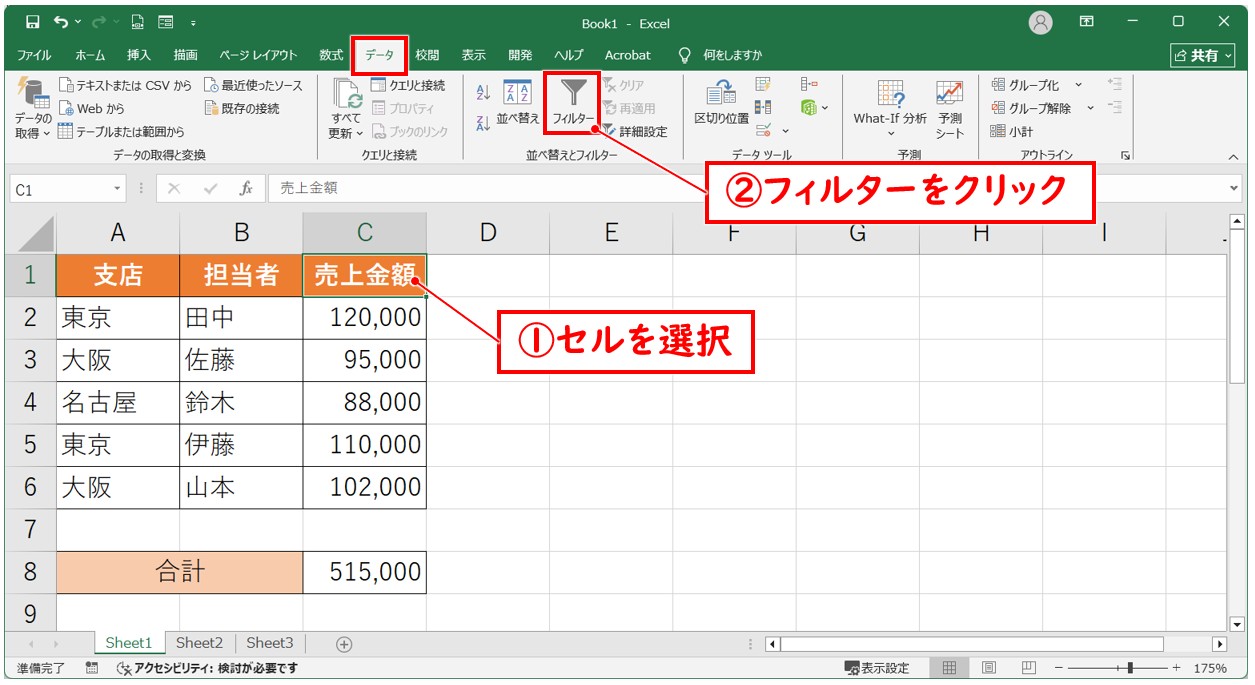Open the 挿入 (Insert) ribbon tab
1255x685 pixels.
139,55
